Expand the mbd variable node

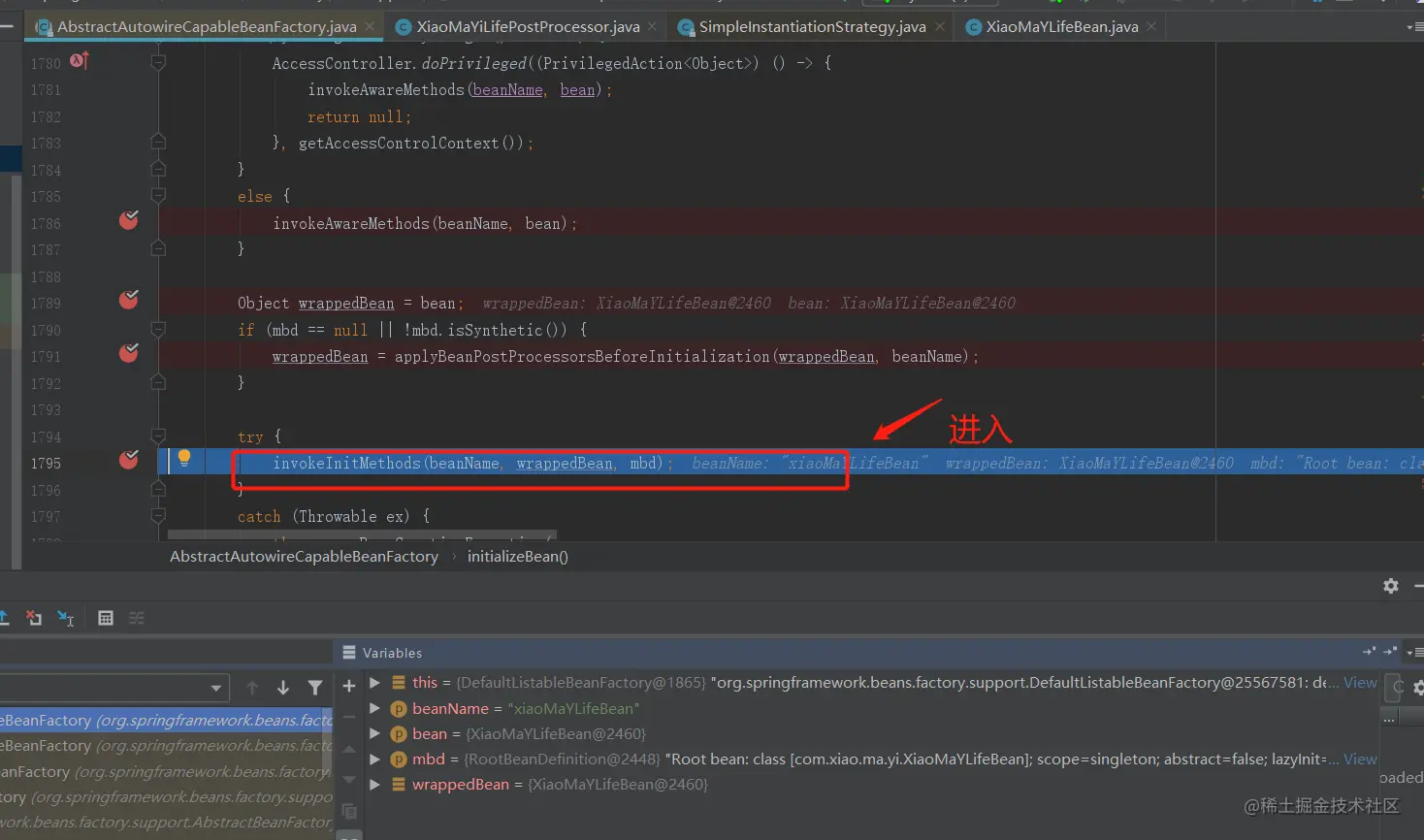tap(375, 759)
